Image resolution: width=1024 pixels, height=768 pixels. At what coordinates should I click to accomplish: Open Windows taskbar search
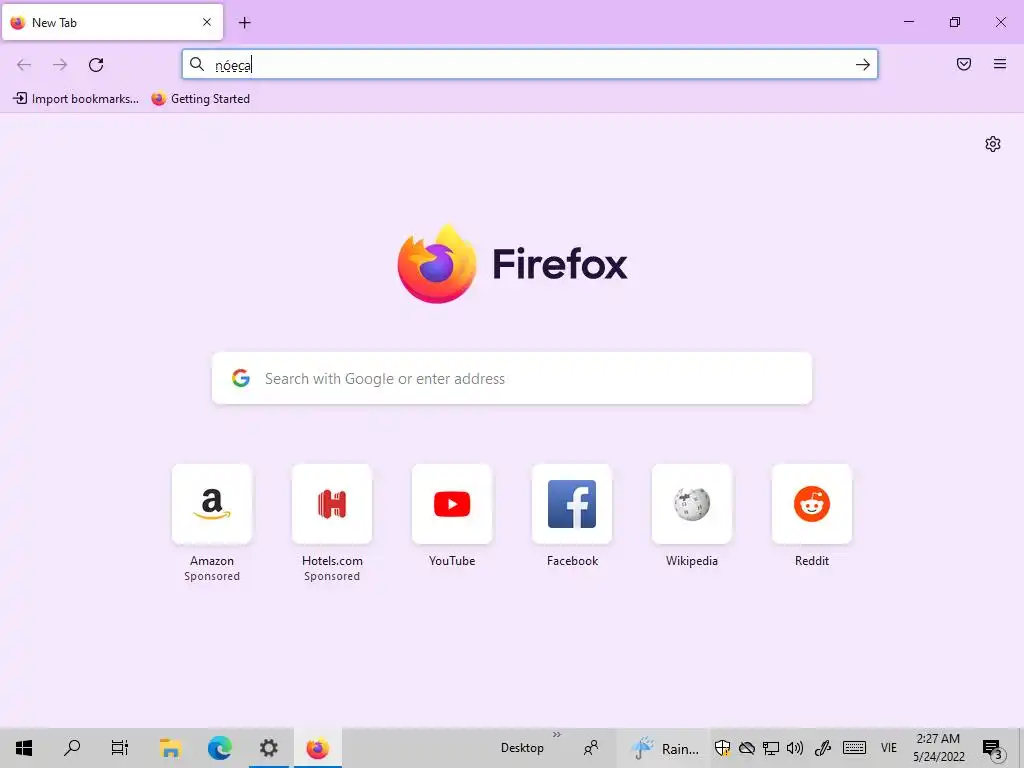click(72, 748)
